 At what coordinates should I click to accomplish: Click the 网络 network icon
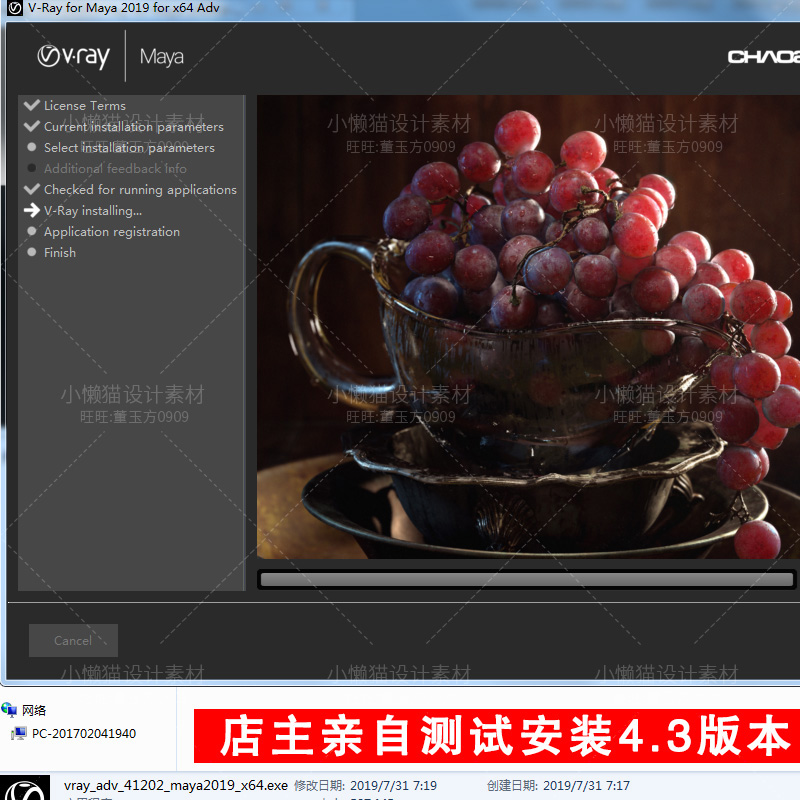(x=9, y=710)
